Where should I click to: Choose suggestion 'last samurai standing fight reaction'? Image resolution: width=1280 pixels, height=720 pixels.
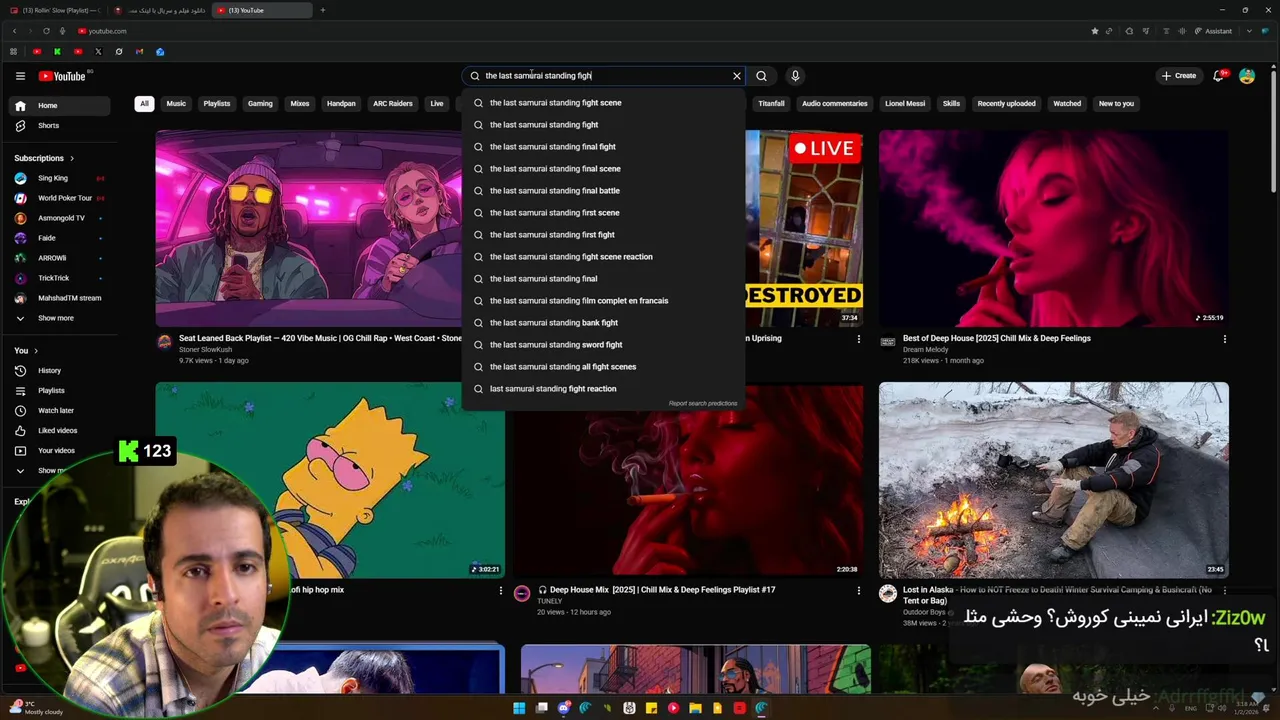tap(603, 389)
